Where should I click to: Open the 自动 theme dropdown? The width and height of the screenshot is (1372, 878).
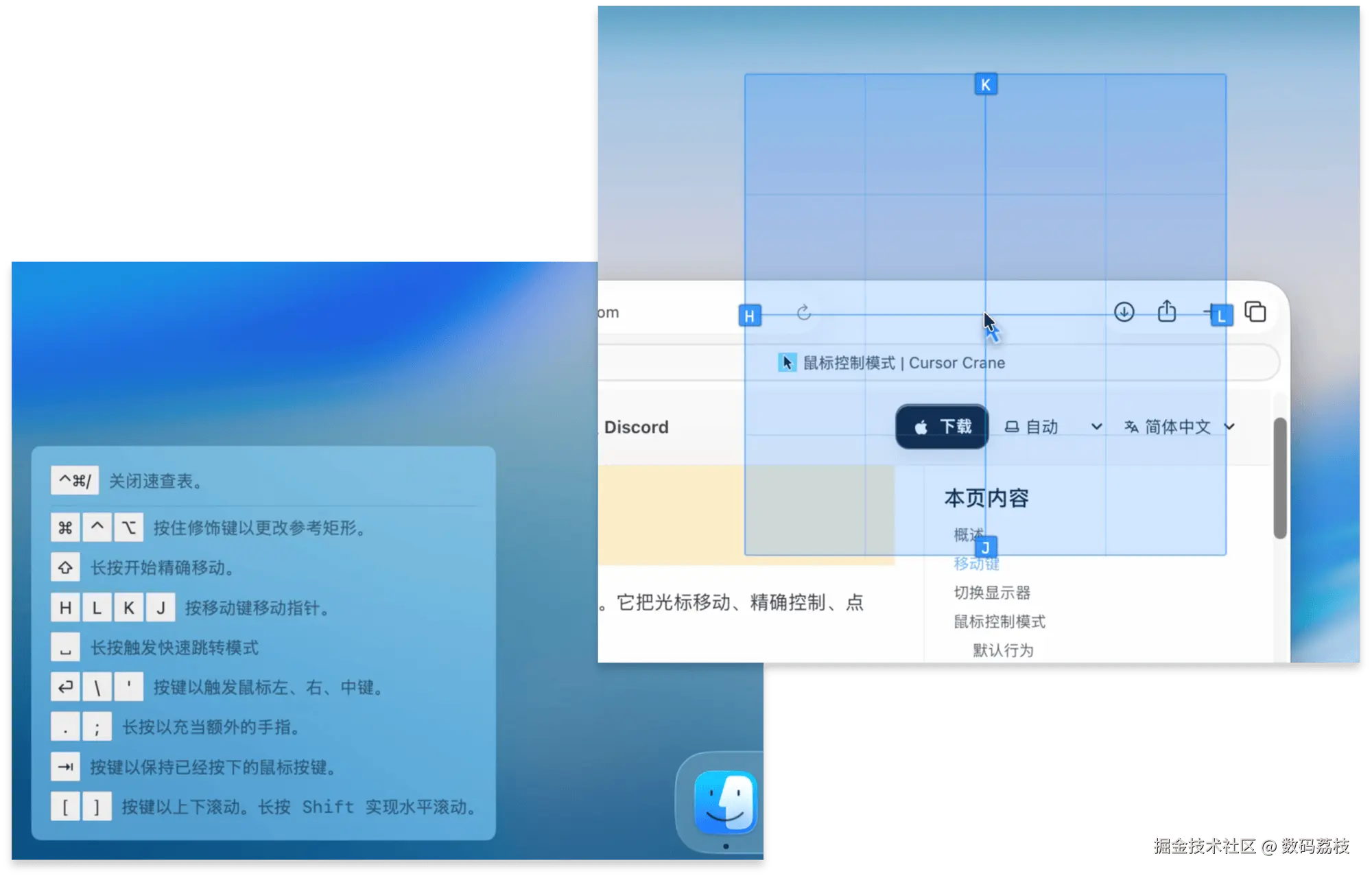coord(1053,427)
